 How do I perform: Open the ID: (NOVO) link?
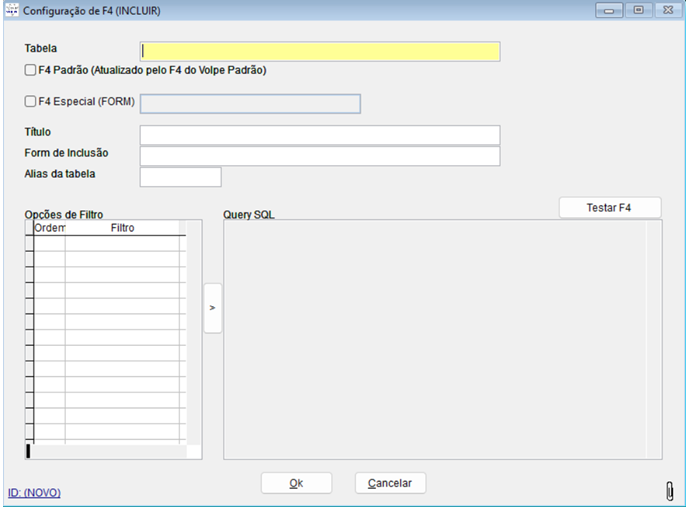[x=34, y=493]
